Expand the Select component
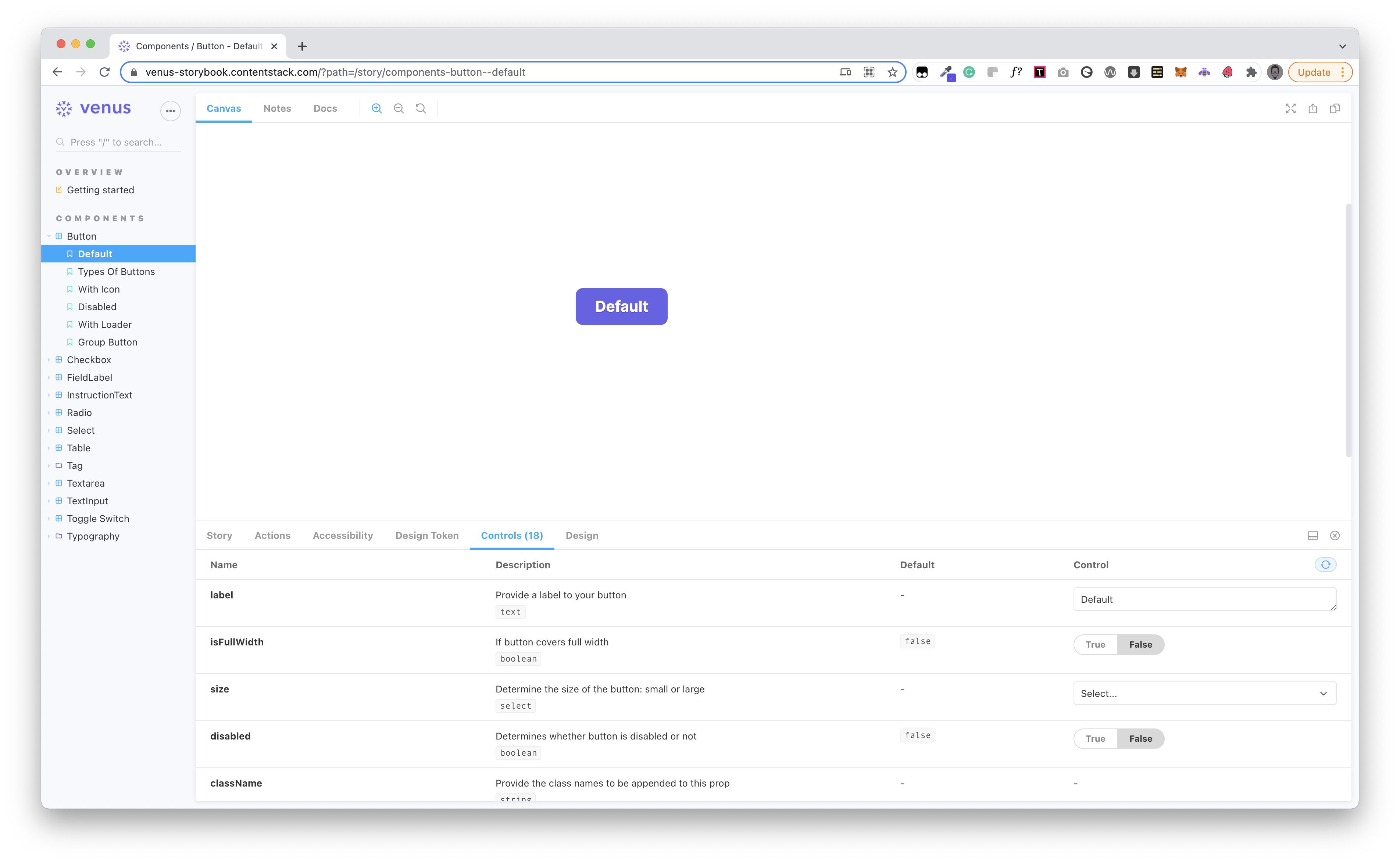Image resolution: width=1400 pixels, height=863 pixels. pos(49,430)
